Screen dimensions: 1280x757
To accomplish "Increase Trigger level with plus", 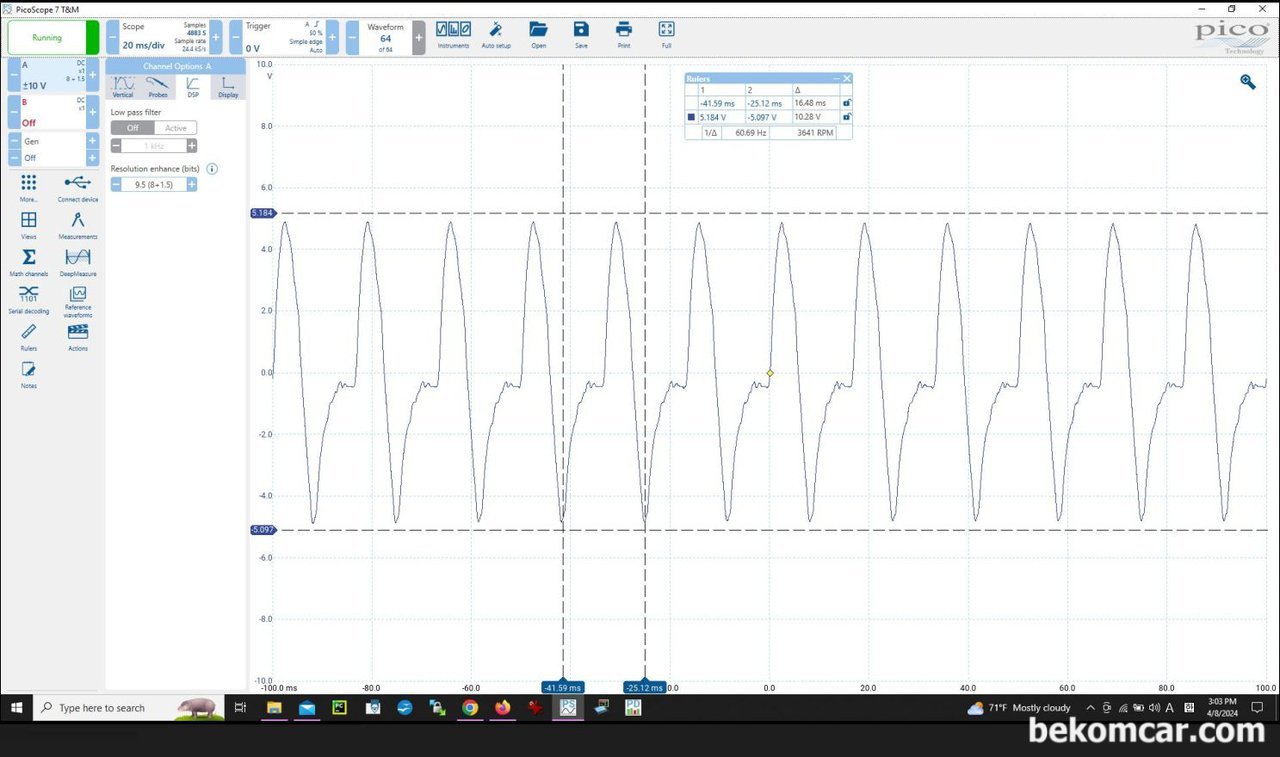I will (333, 37).
